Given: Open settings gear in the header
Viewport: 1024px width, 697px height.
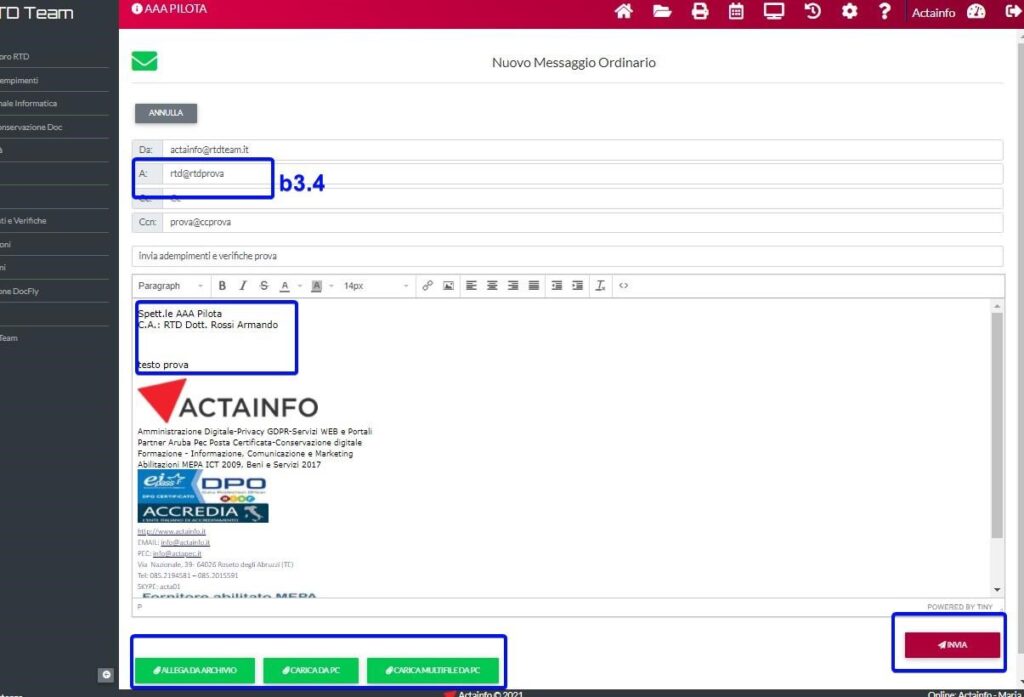Looking at the screenshot, I should [x=849, y=12].
